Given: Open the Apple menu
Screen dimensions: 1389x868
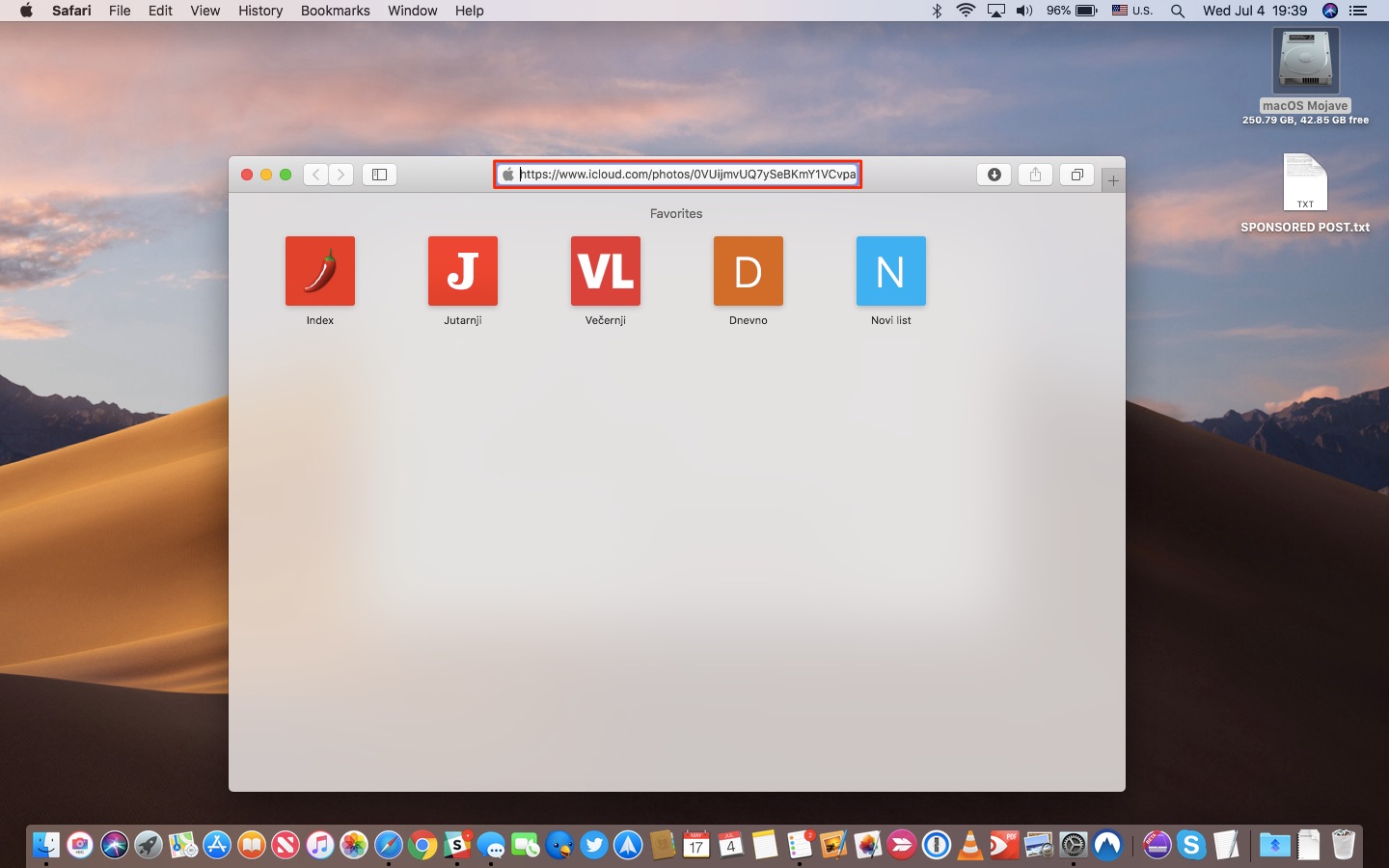Looking at the screenshot, I should (26, 11).
